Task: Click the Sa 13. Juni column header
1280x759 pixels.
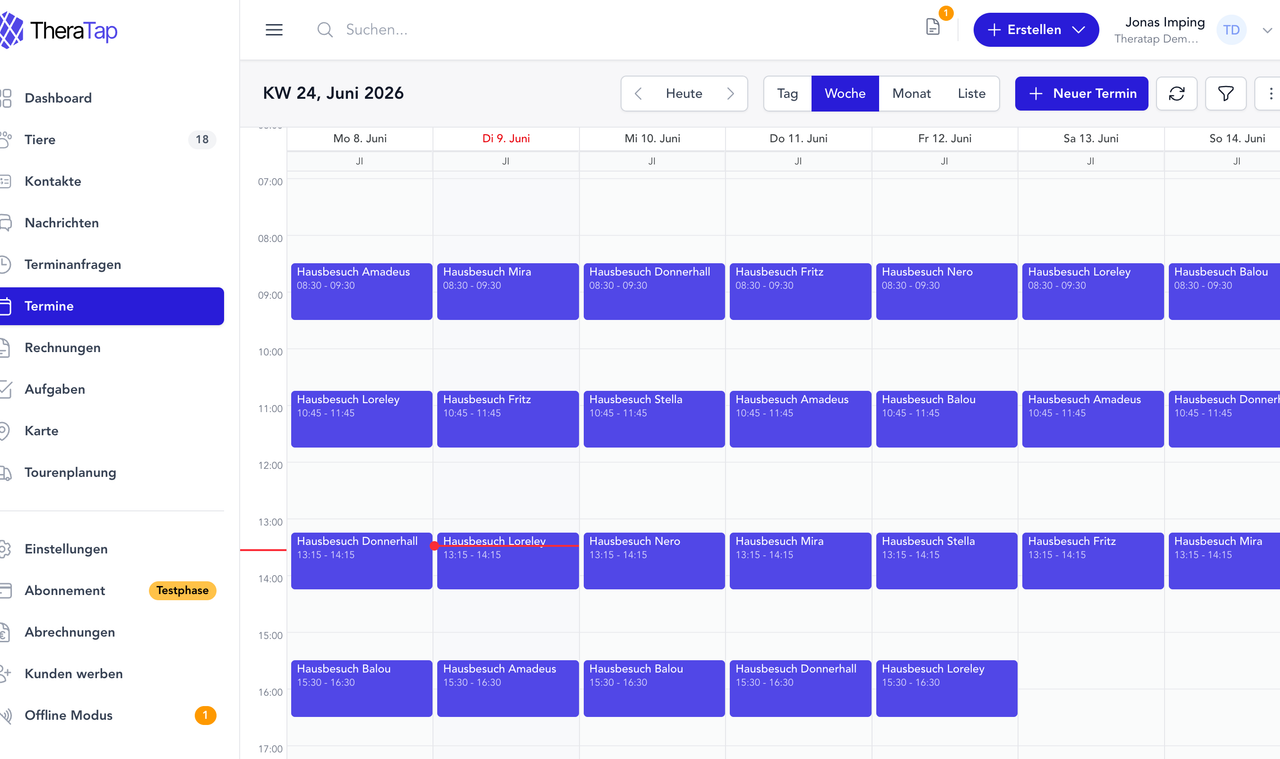Action: [x=1091, y=138]
